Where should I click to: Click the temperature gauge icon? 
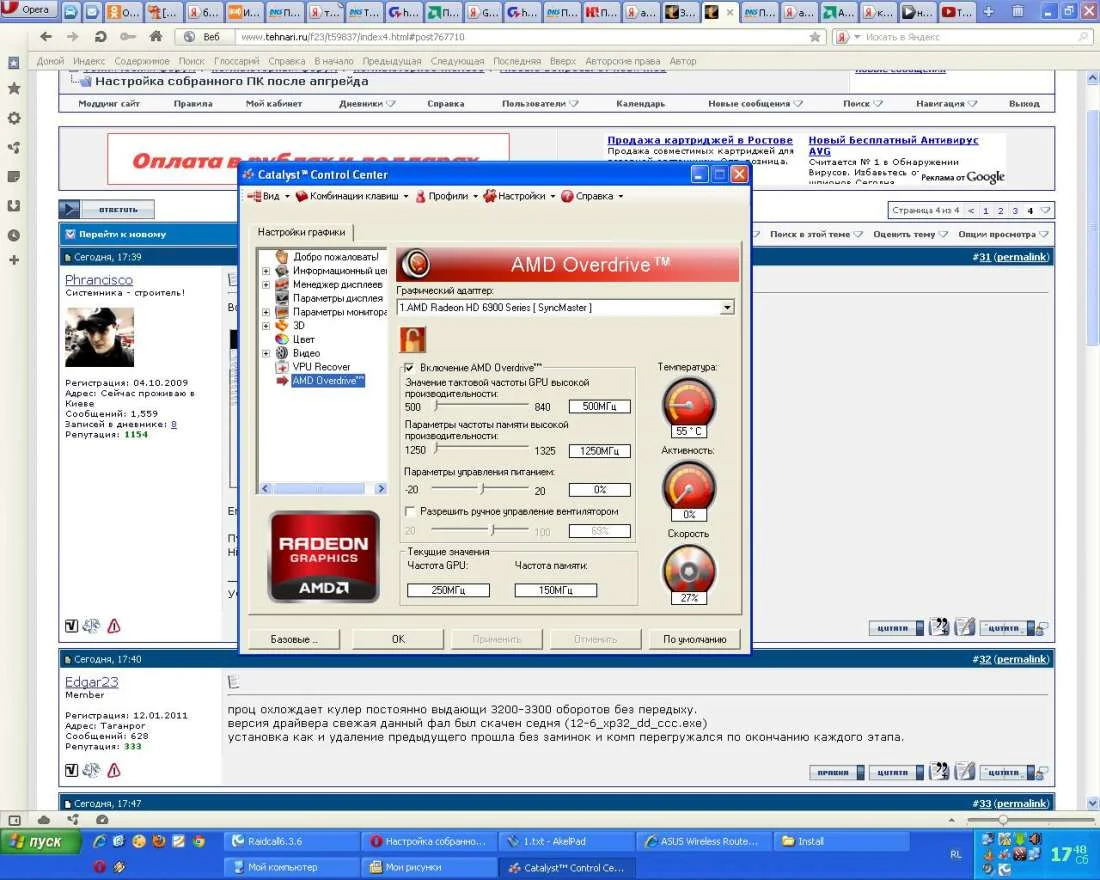(688, 403)
